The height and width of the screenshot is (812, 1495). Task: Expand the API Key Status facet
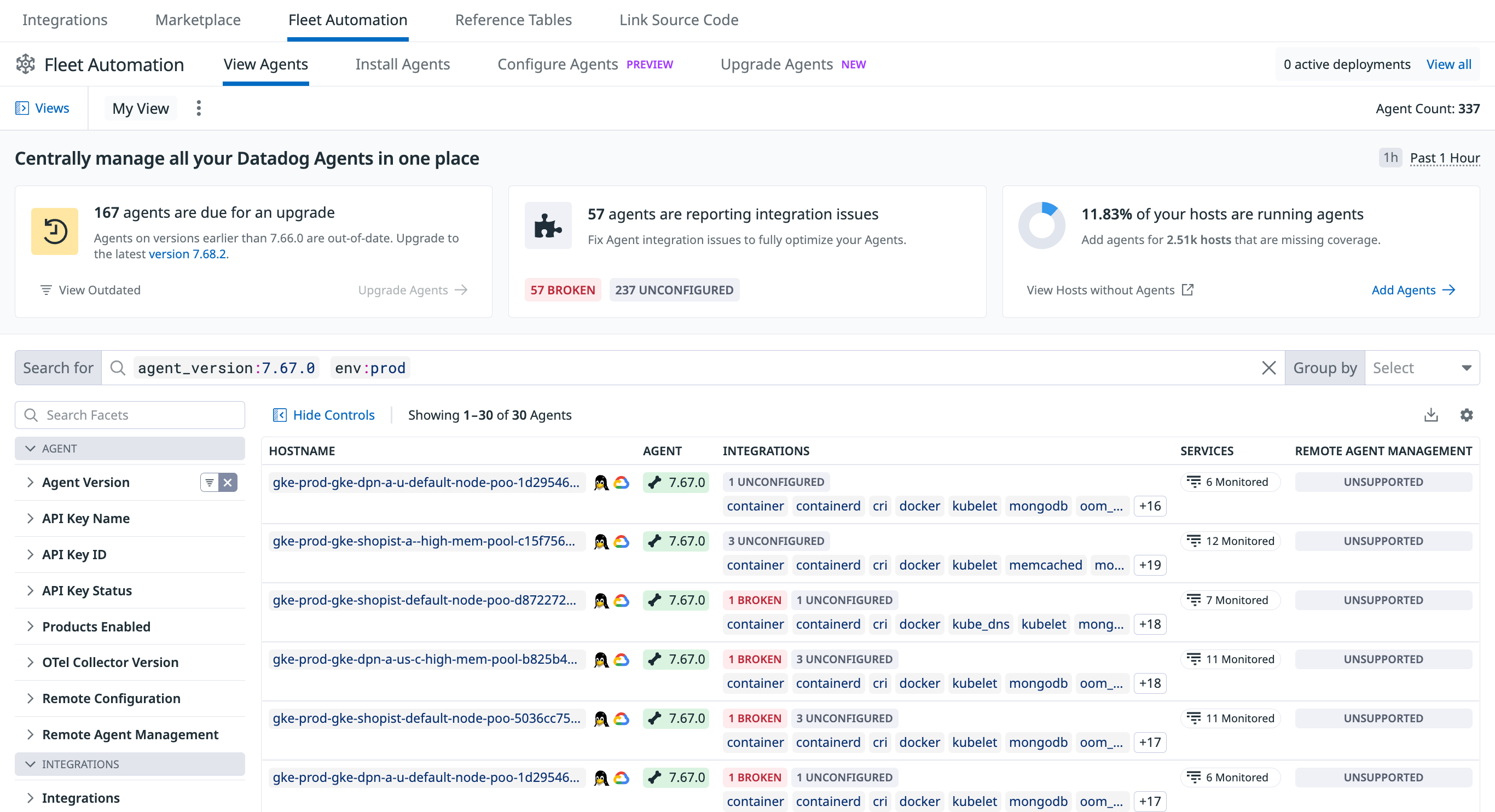coord(30,590)
